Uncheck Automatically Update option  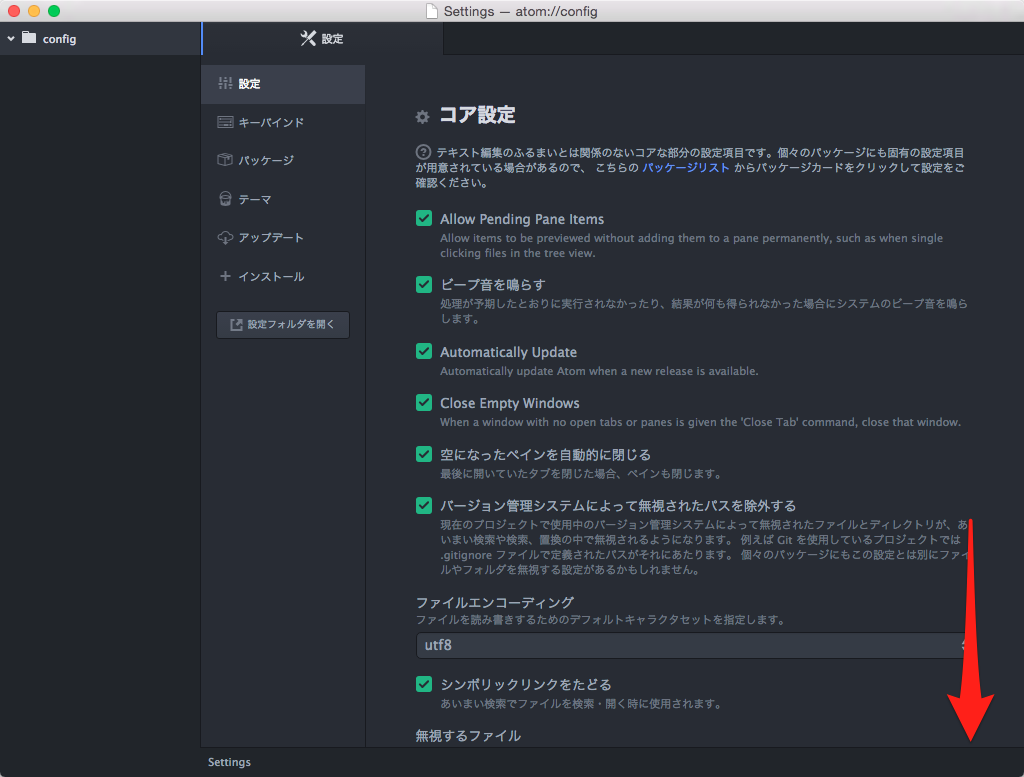click(x=423, y=352)
